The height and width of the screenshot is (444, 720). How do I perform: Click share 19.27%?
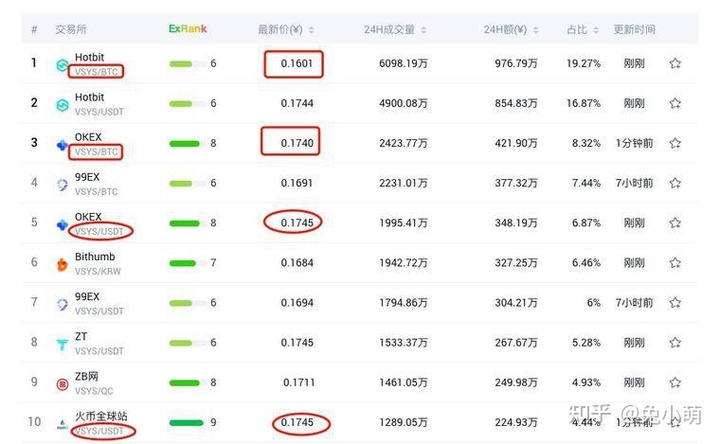pos(583,63)
